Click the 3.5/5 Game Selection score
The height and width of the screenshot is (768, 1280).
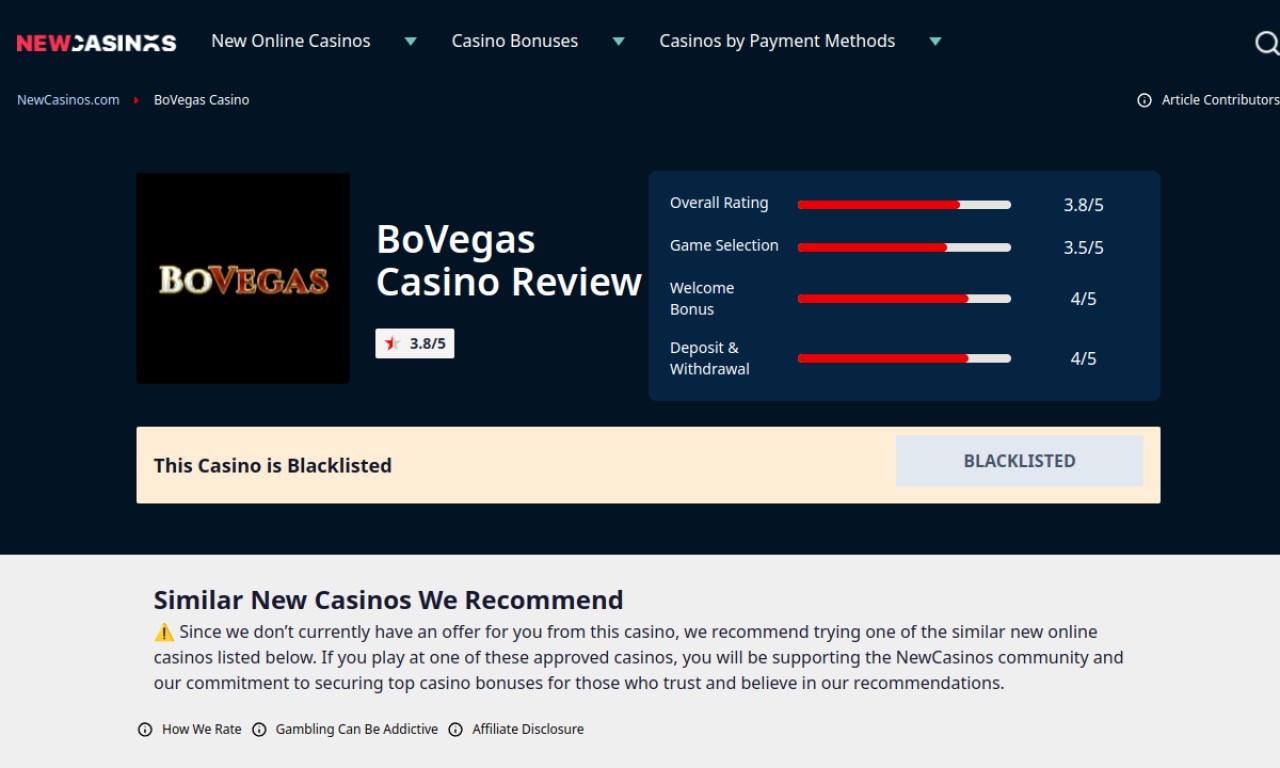tap(1083, 247)
